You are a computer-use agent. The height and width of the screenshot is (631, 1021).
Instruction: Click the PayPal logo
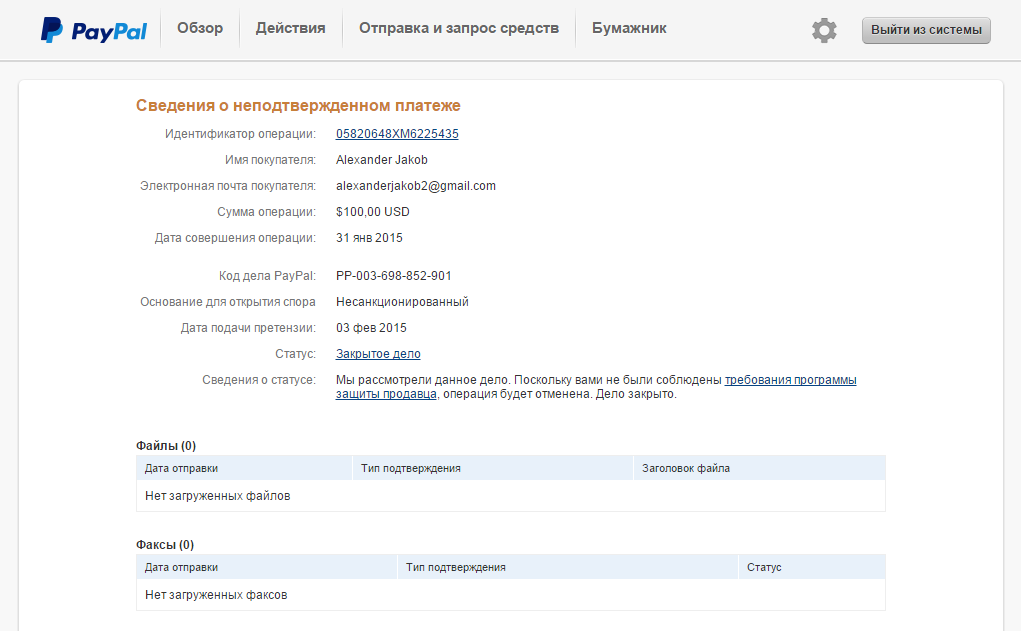(94, 30)
